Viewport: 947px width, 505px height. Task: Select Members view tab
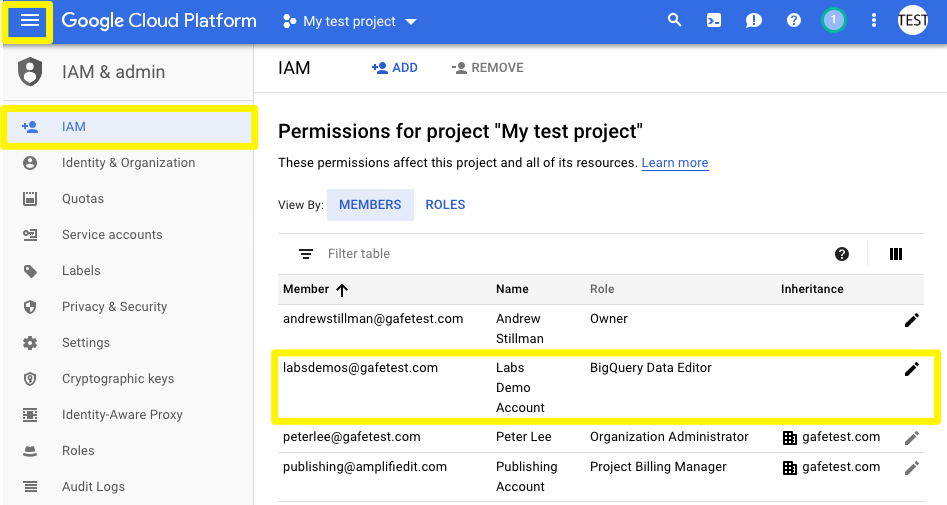coord(370,204)
